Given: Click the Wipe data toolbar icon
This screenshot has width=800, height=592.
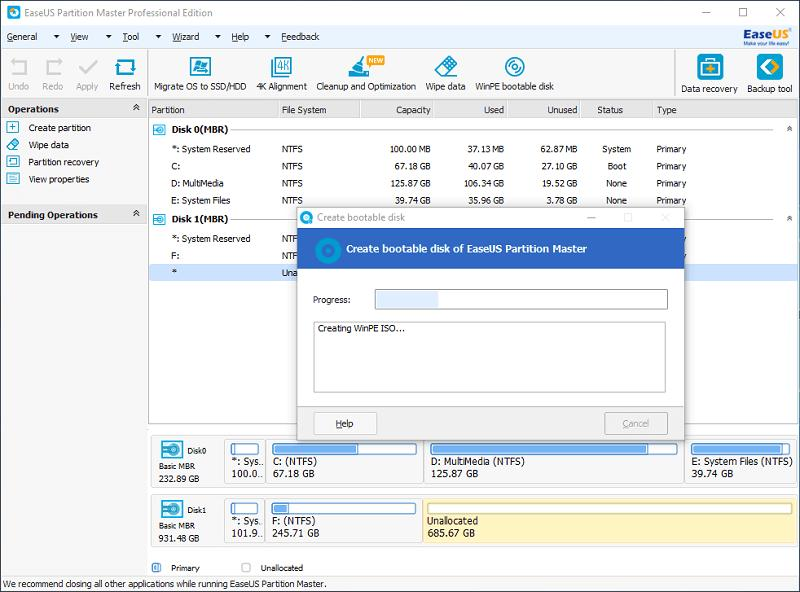Looking at the screenshot, I should click(x=445, y=73).
